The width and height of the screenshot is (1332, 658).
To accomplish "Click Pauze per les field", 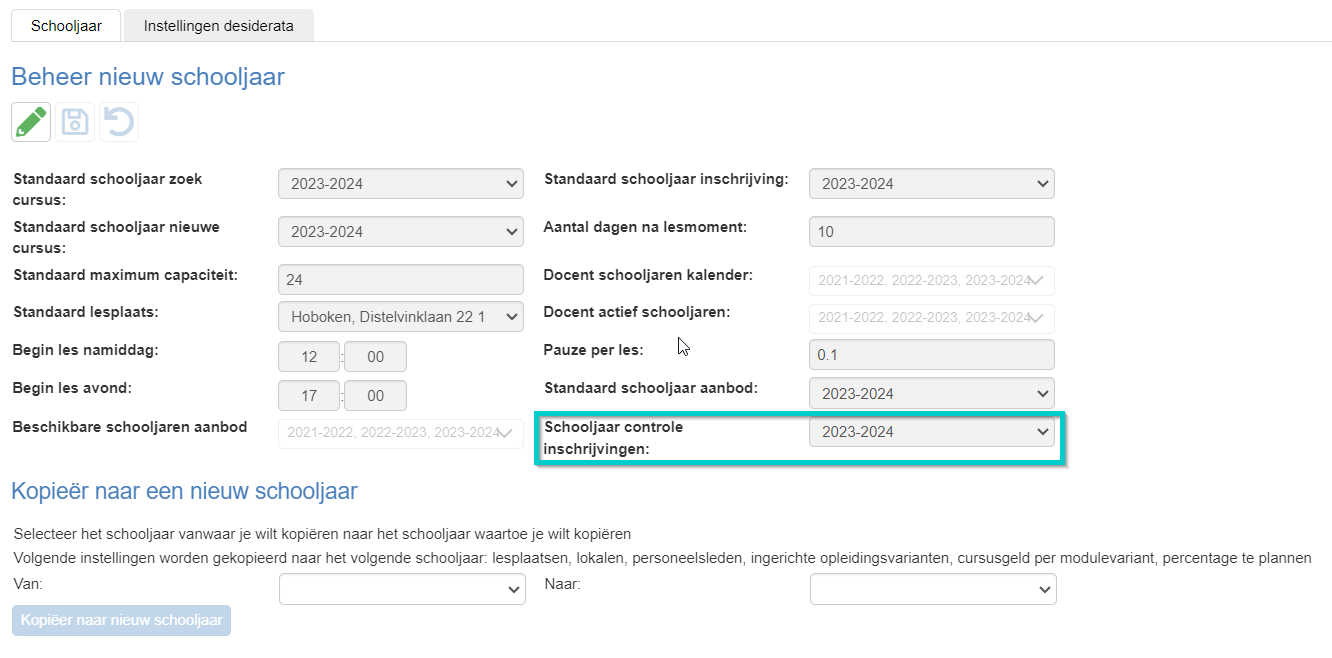I will click(x=932, y=355).
